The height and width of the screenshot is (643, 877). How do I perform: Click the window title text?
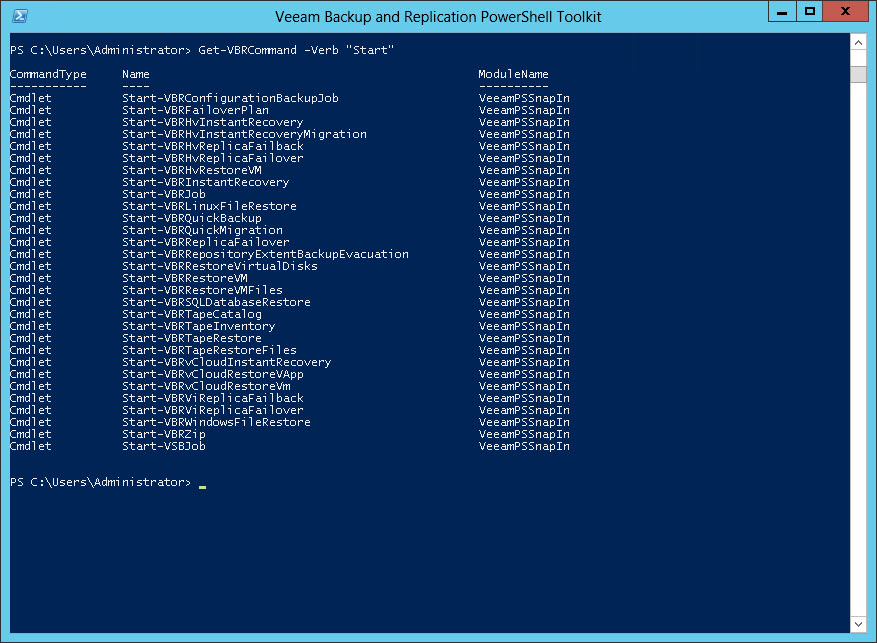[x=438, y=17]
